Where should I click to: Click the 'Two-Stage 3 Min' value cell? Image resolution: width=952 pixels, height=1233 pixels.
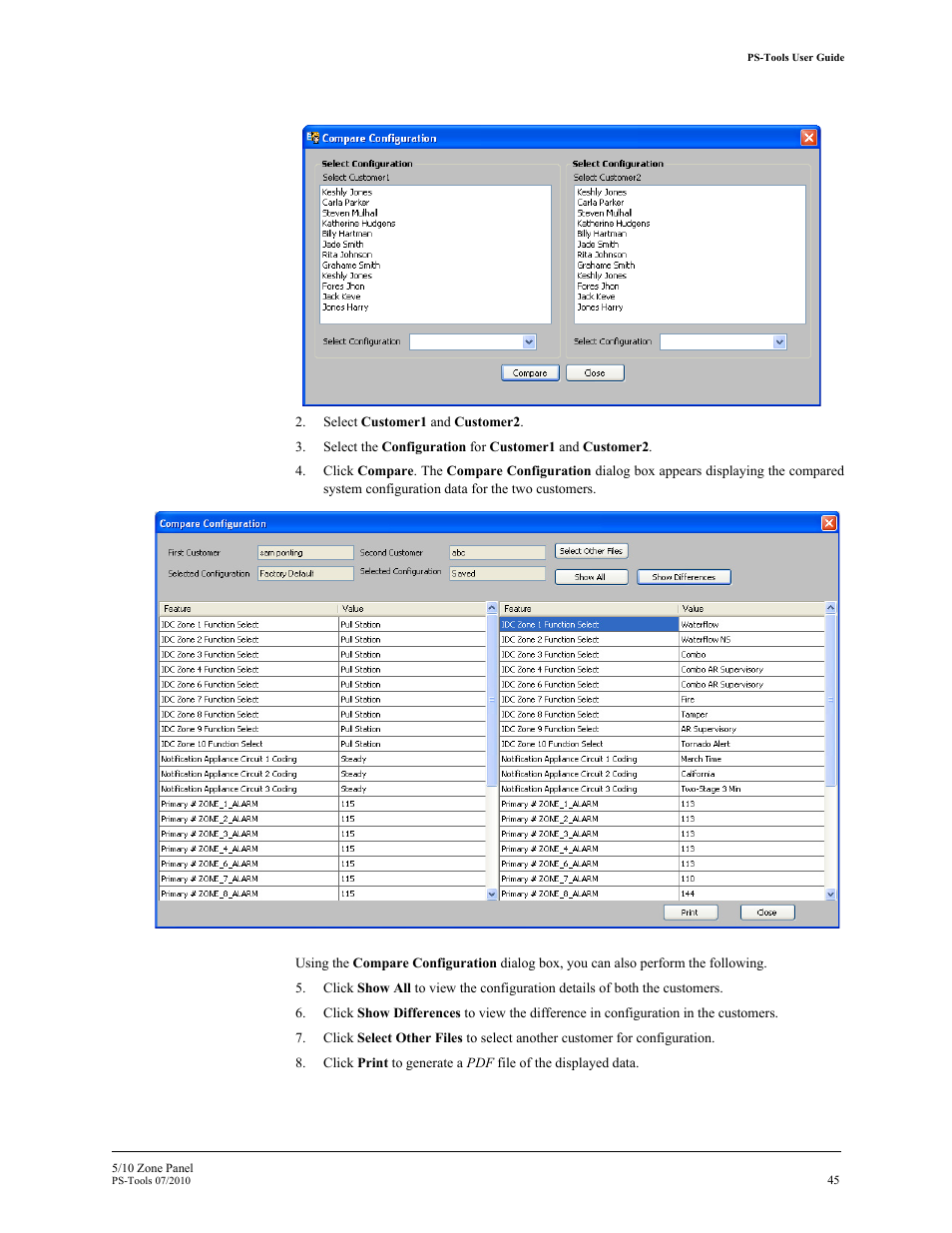(x=751, y=789)
